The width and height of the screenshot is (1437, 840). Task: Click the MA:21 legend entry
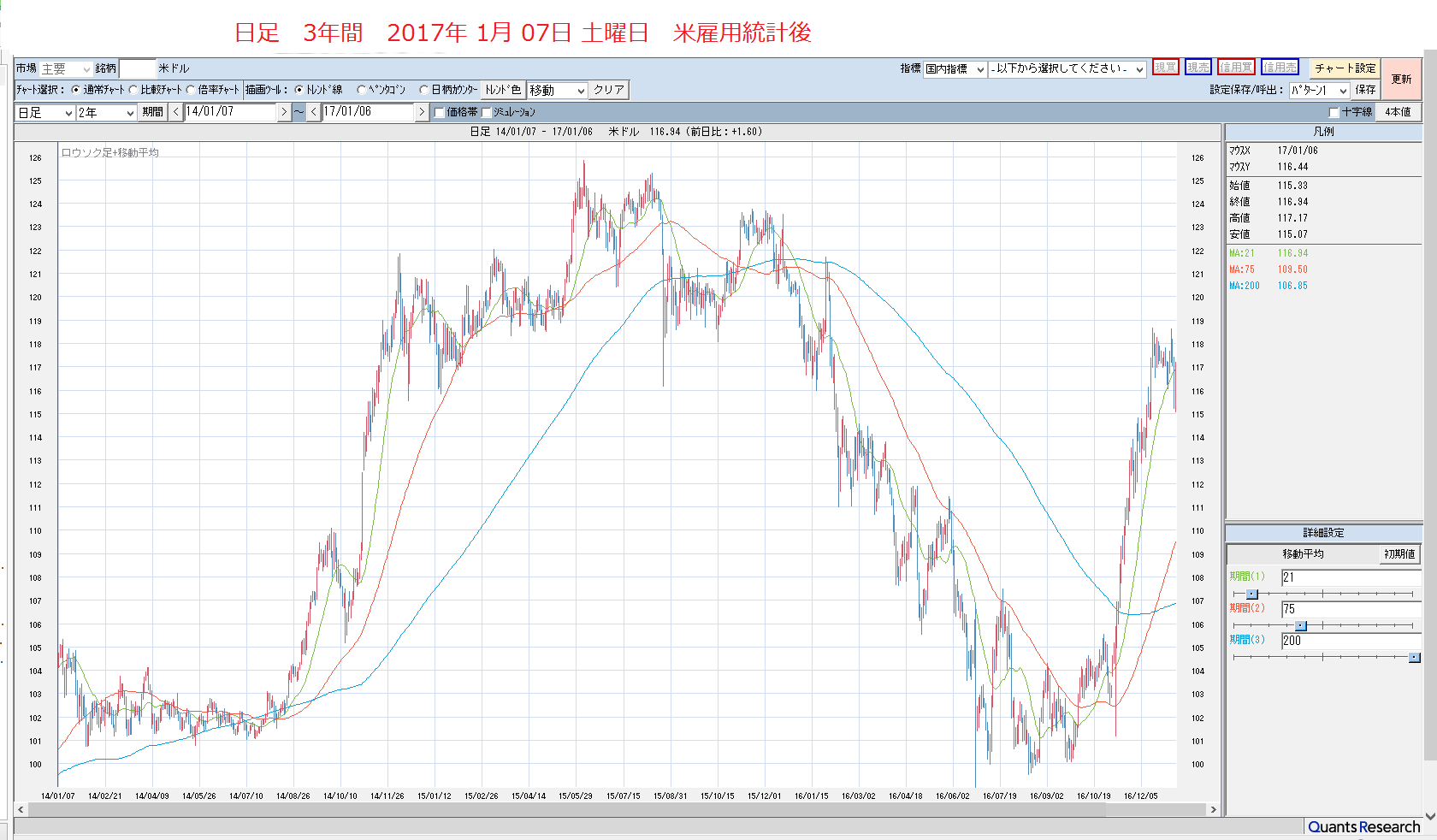[x=1268, y=253]
